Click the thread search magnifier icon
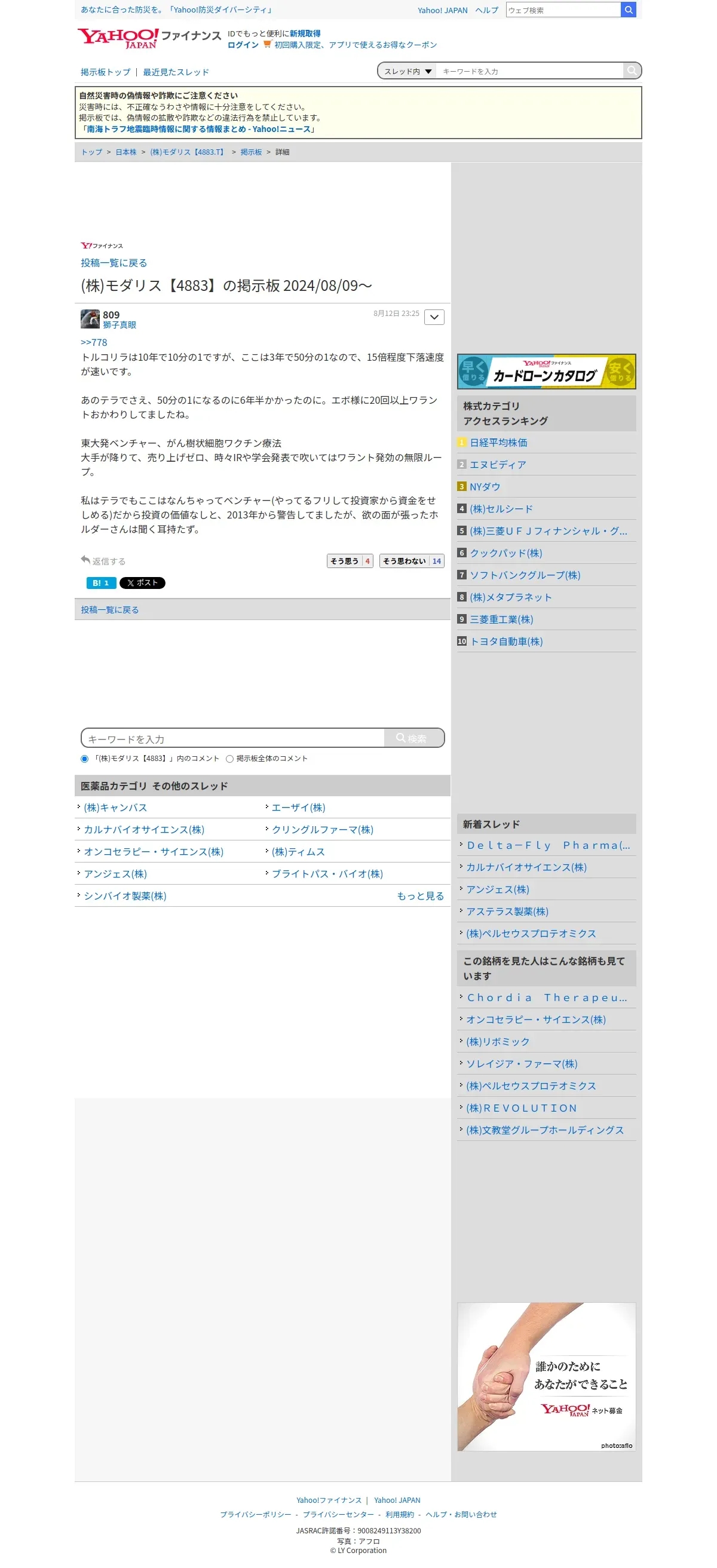The width and height of the screenshot is (717, 1568). [x=632, y=70]
